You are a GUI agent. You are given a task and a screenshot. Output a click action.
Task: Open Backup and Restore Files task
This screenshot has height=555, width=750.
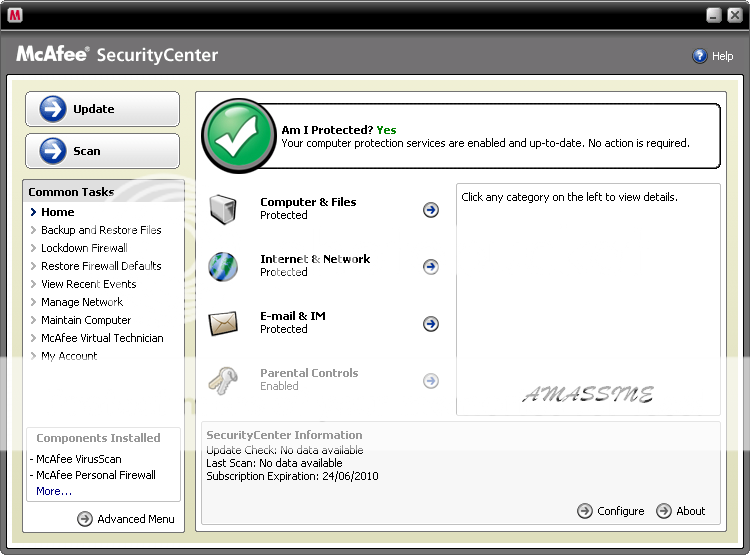pyautogui.click(x=101, y=230)
